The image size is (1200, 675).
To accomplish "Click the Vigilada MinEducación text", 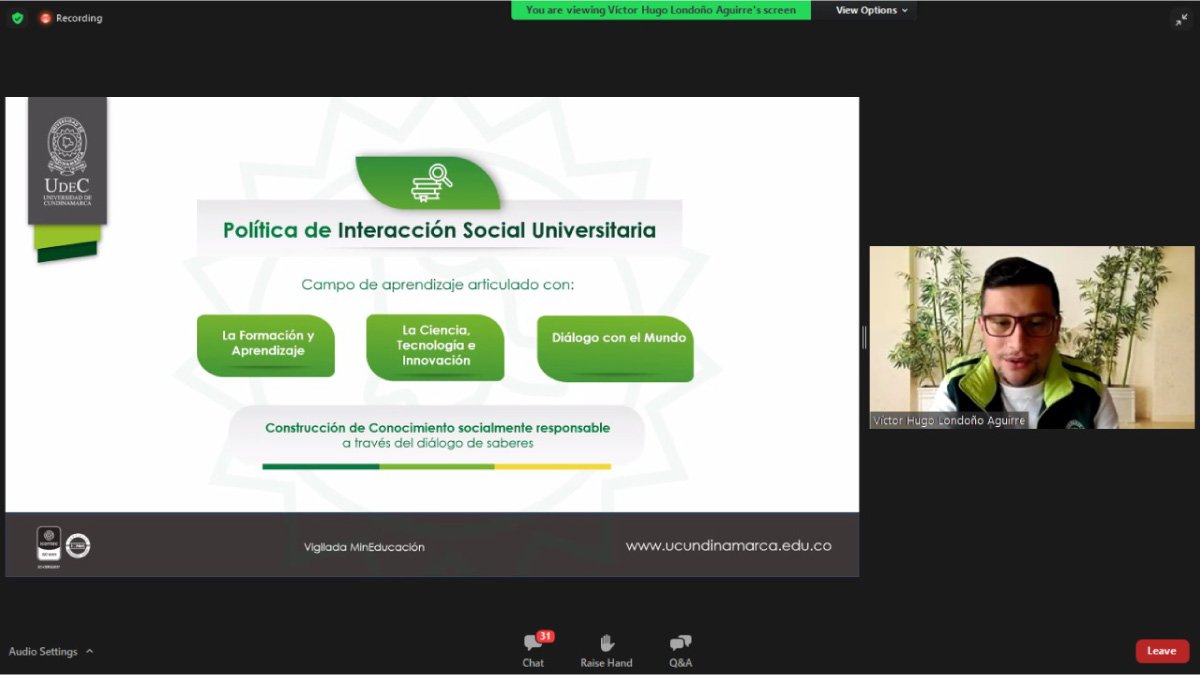I will click(x=364, y=547).
